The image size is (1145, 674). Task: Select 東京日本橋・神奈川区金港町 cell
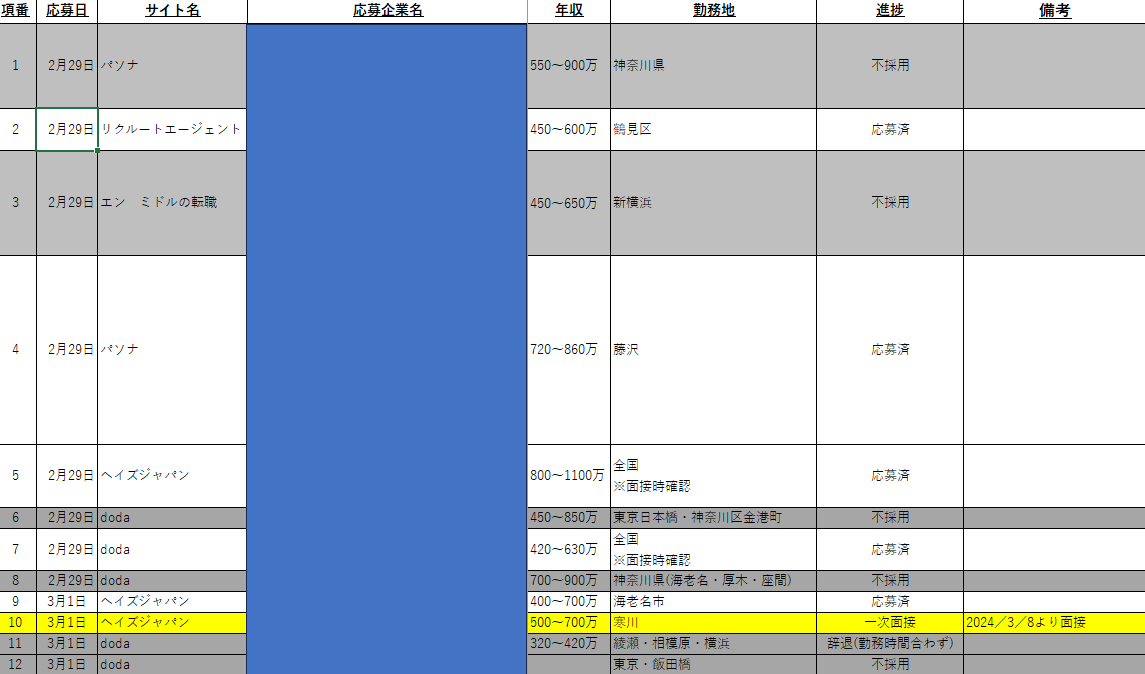pos(713,518)
